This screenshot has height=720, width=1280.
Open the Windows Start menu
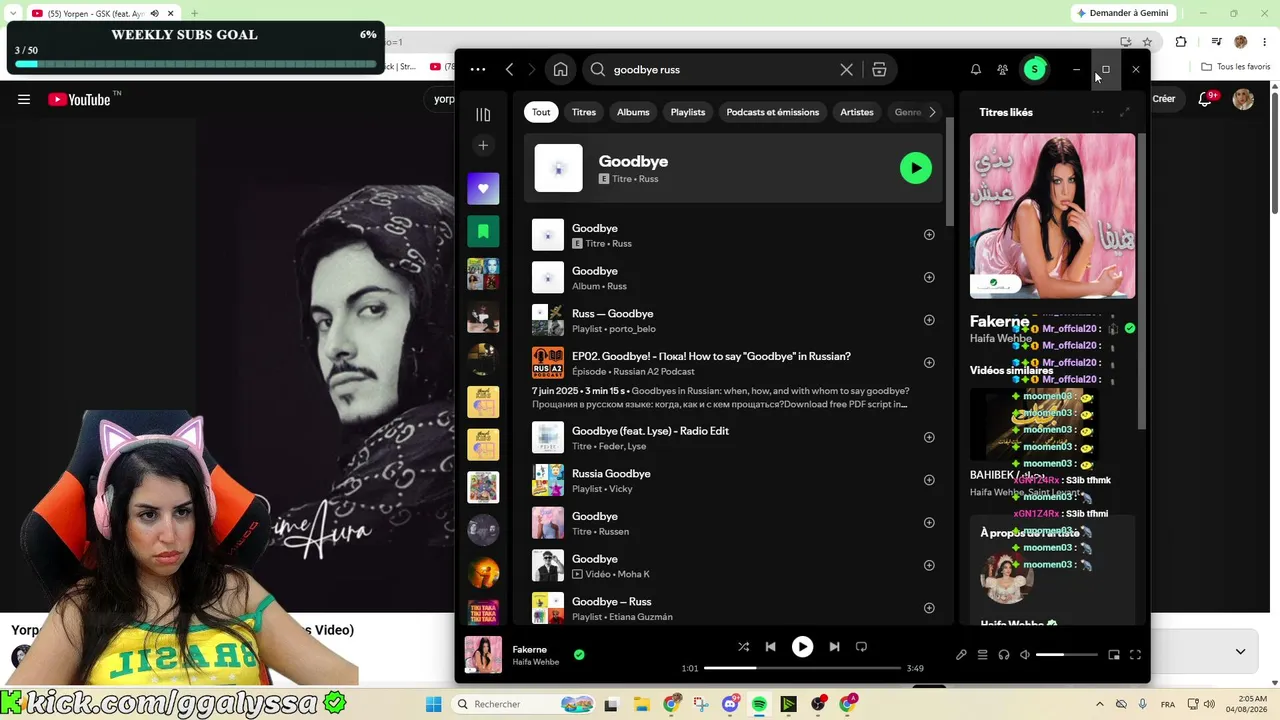pos(433,704)
